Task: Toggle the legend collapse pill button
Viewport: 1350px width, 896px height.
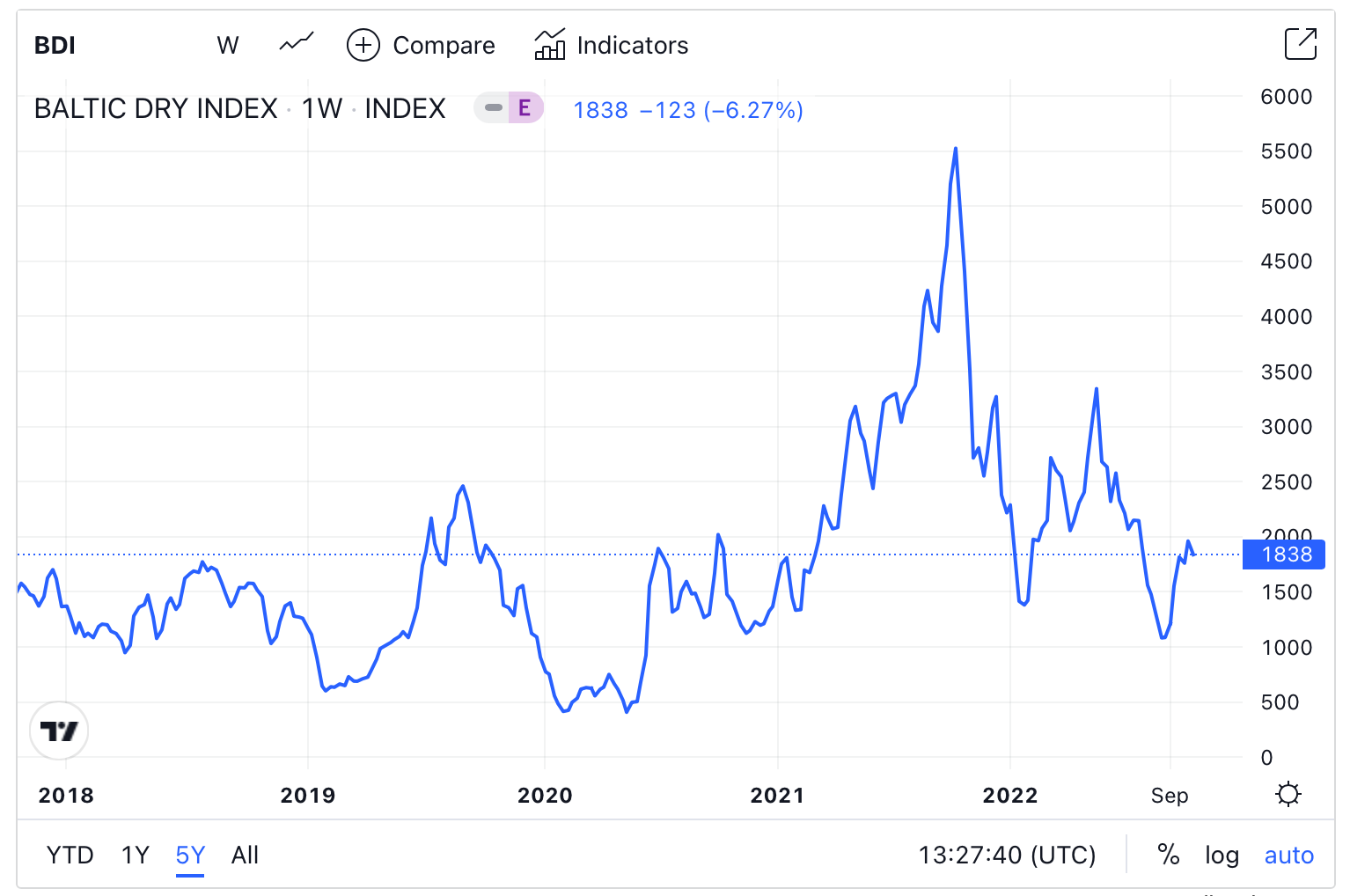Action: [x=493, y=108]
